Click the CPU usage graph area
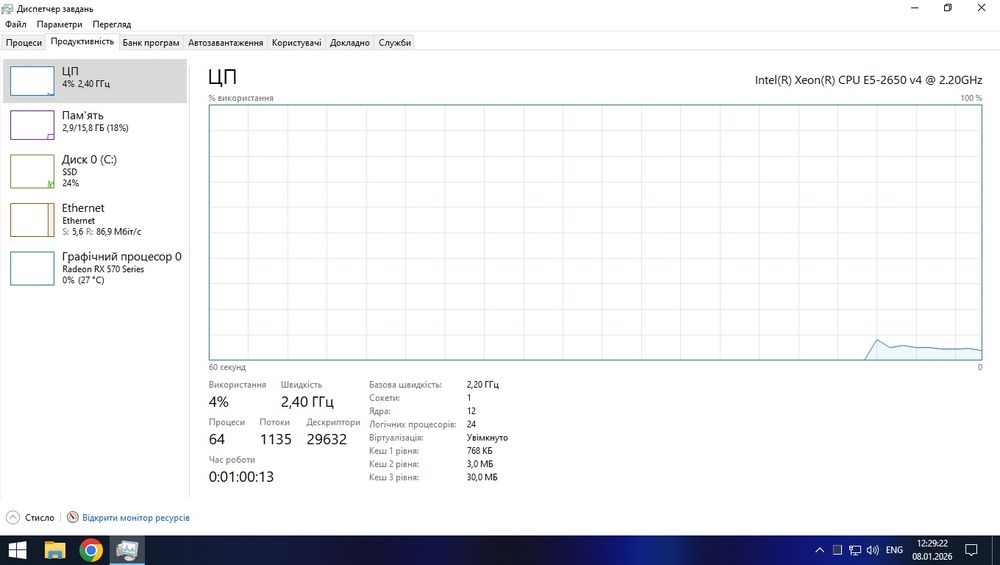This screenshot has height=565, width=1000. [595, 232]
